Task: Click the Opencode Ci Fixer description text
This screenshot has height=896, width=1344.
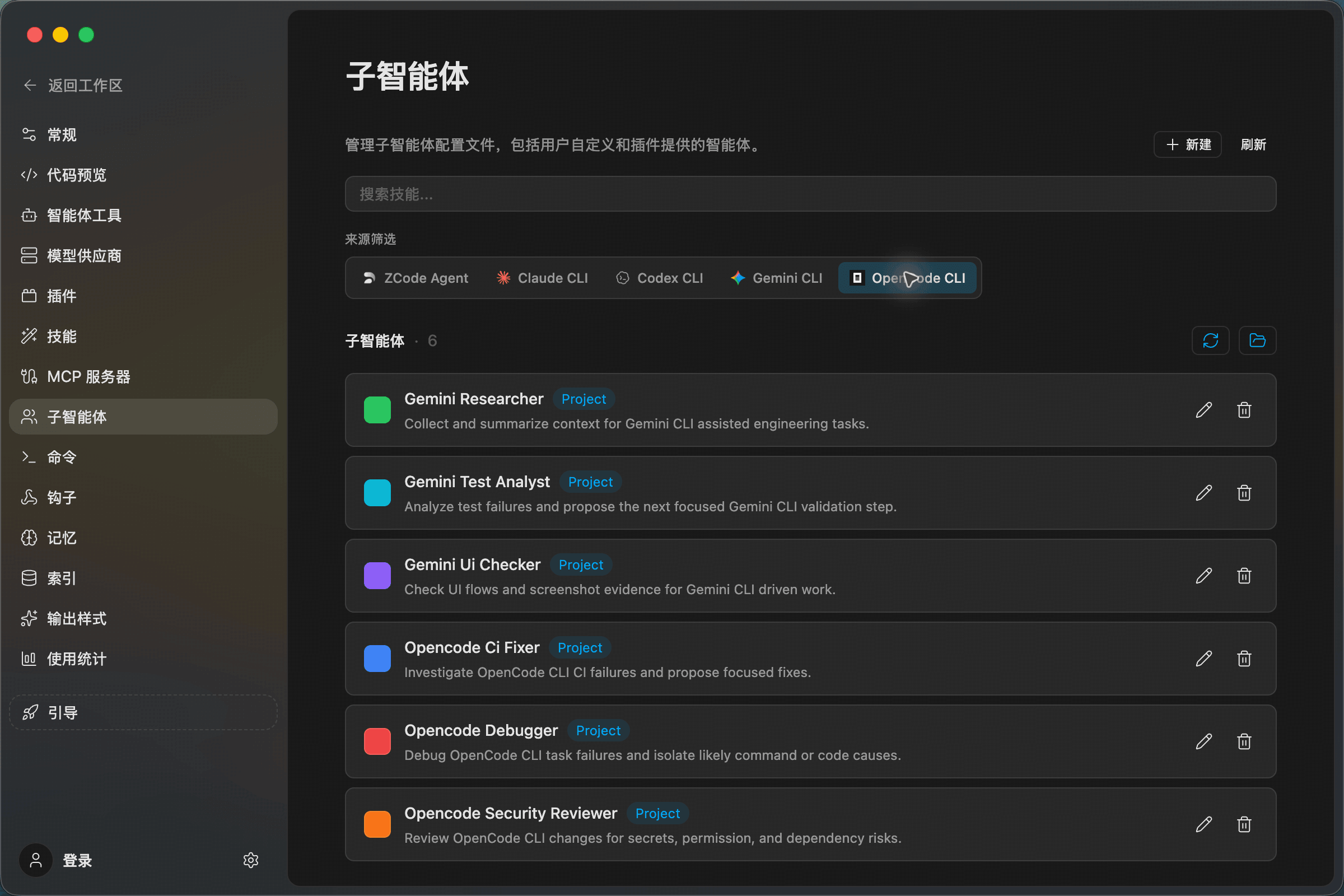Action: click(608, 672)
